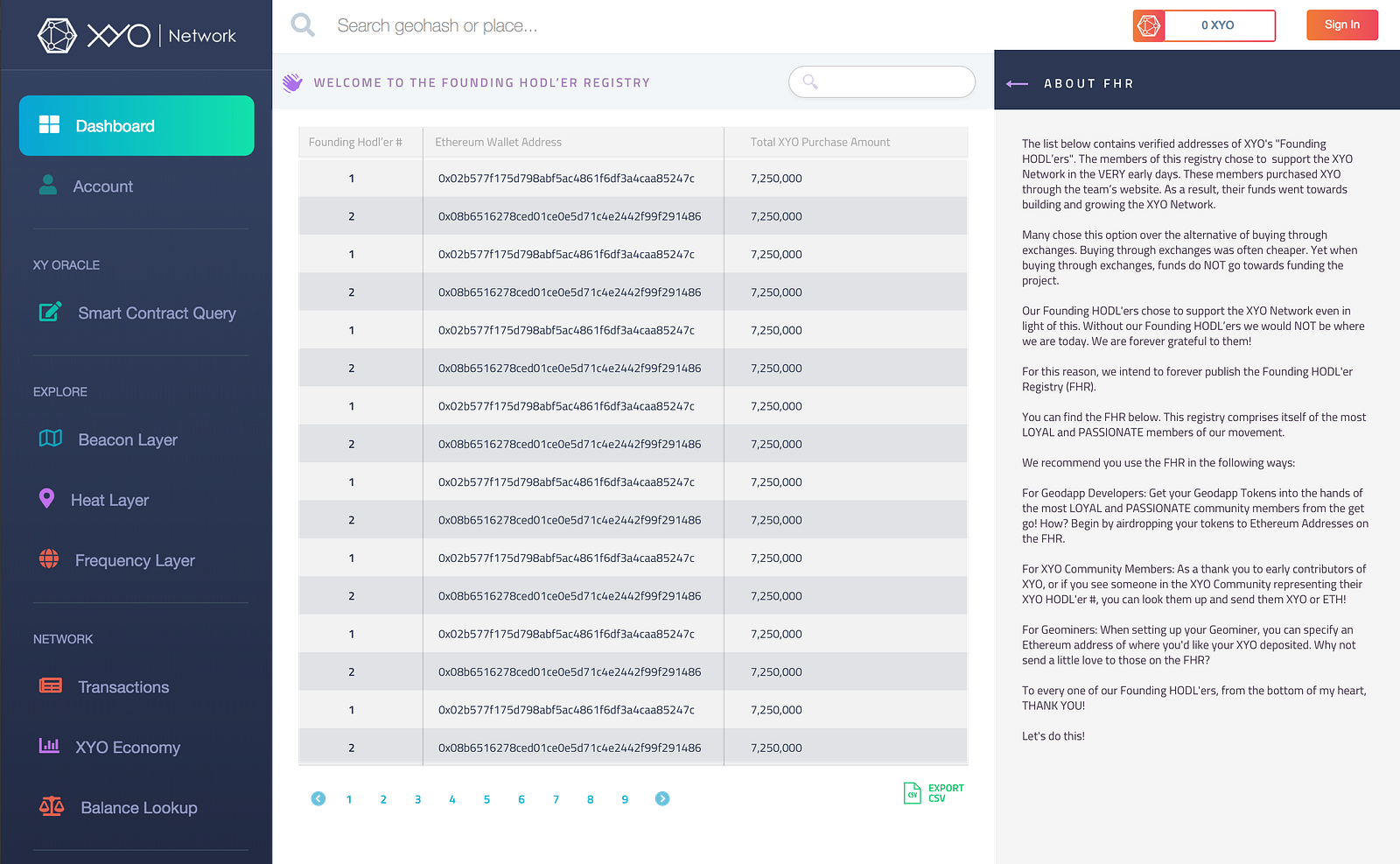Click the waving hand icon in registry header
The image size is (1400, 864).
pyautogui.click(x=292, y=82)
